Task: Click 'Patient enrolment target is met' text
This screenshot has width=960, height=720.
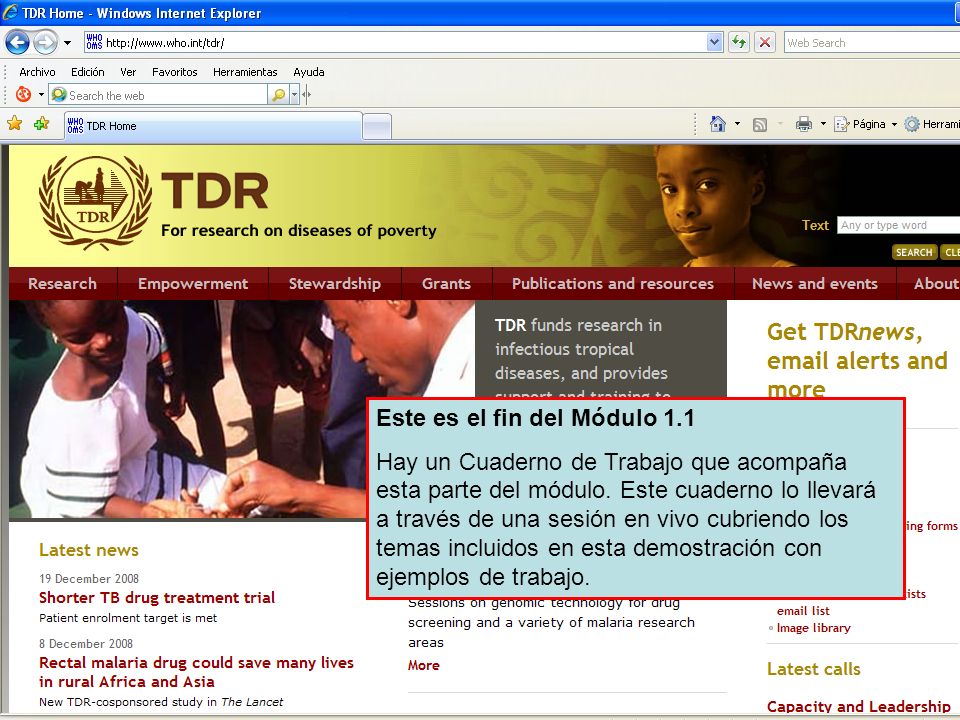Action: [128, 618]
